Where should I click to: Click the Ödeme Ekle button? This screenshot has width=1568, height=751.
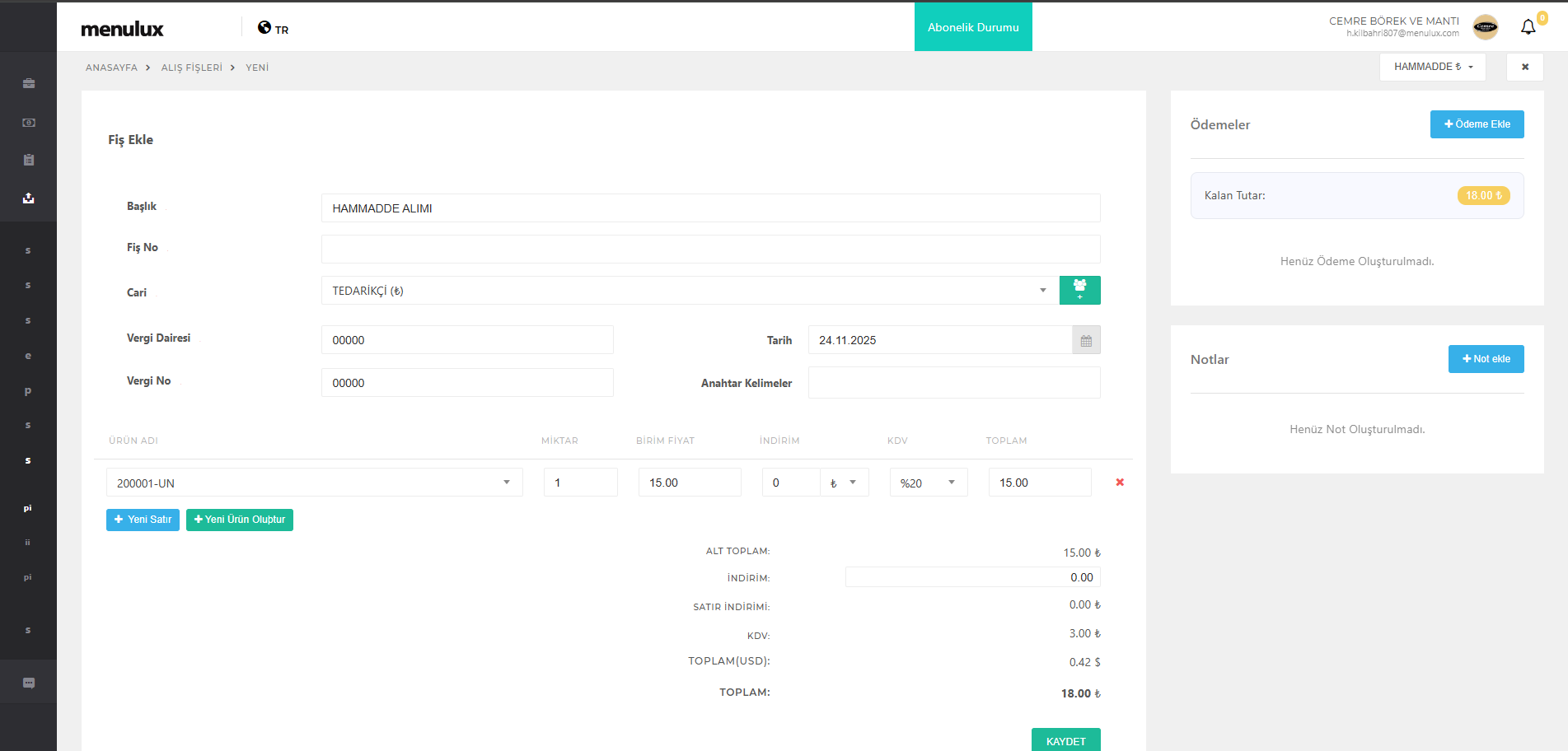click(x=1477, y=124)
